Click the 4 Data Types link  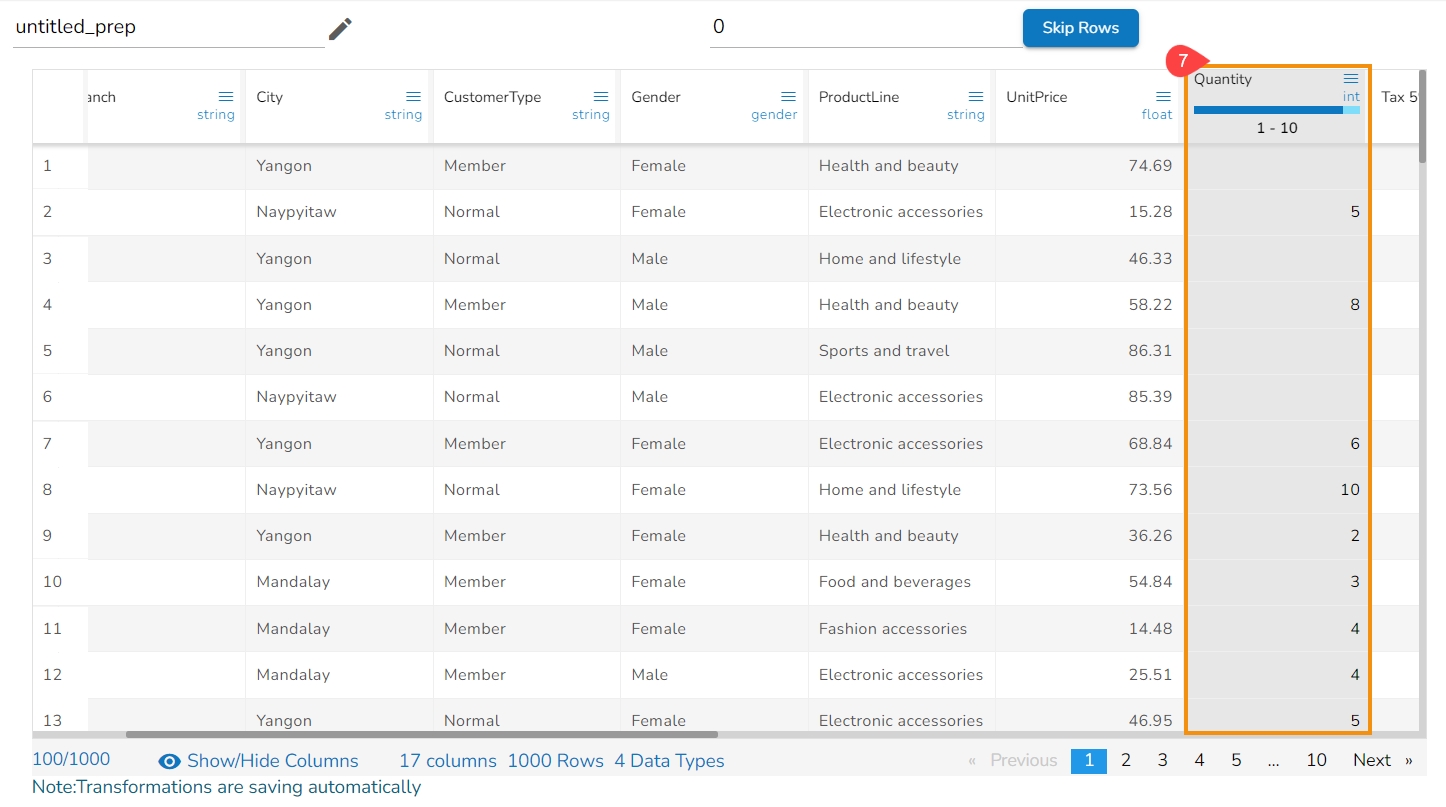click(x=669, y=761)
